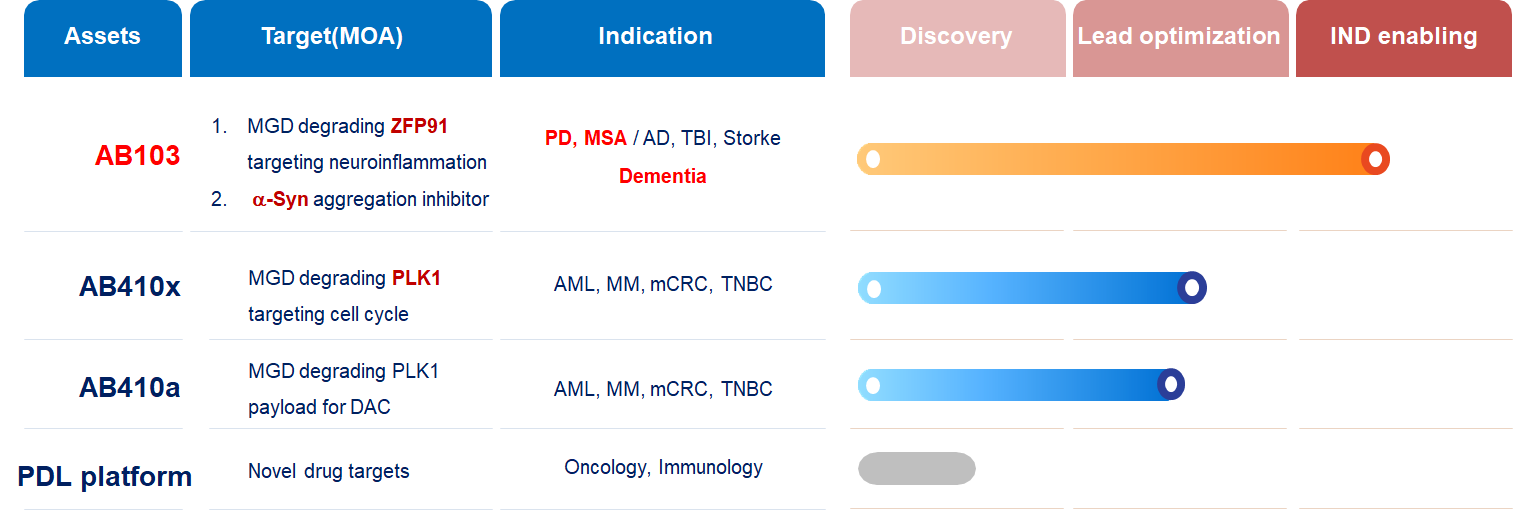Screen dimensions: 1513x511
Task: Select the red Dementia indication text
Action: [x=662, y=177]
